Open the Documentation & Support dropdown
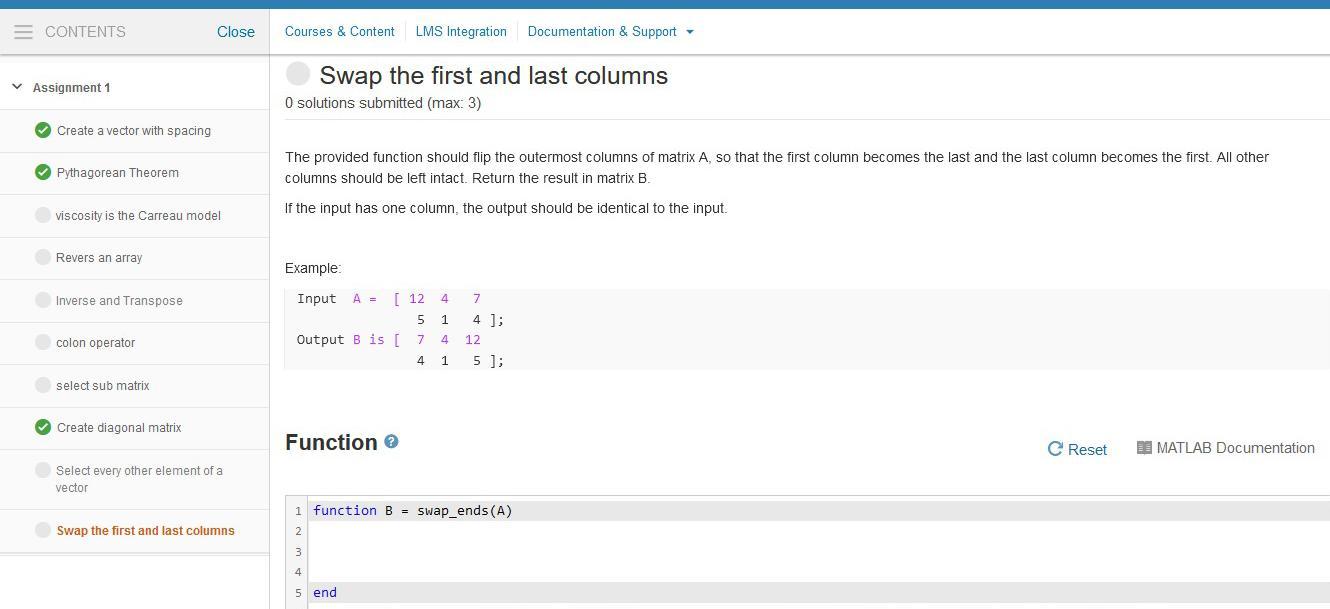 pos(610,31)
